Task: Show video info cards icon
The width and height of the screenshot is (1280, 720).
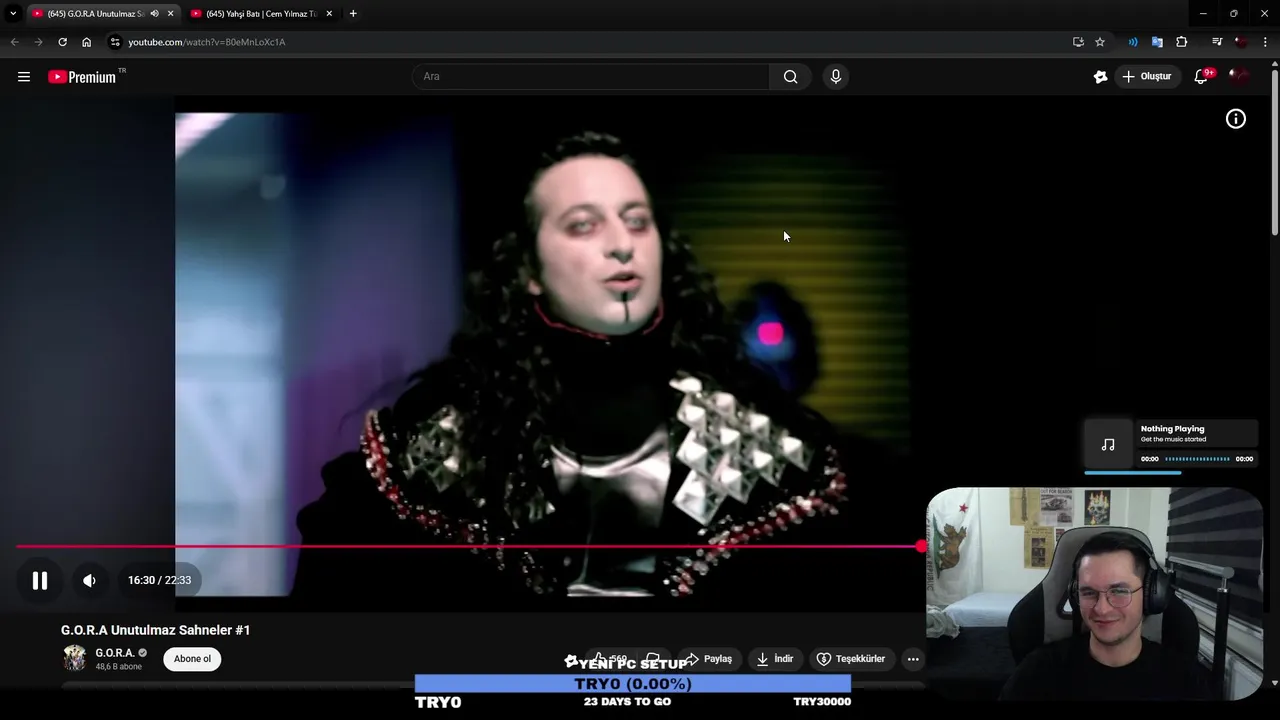Action: coord(1236,119)
